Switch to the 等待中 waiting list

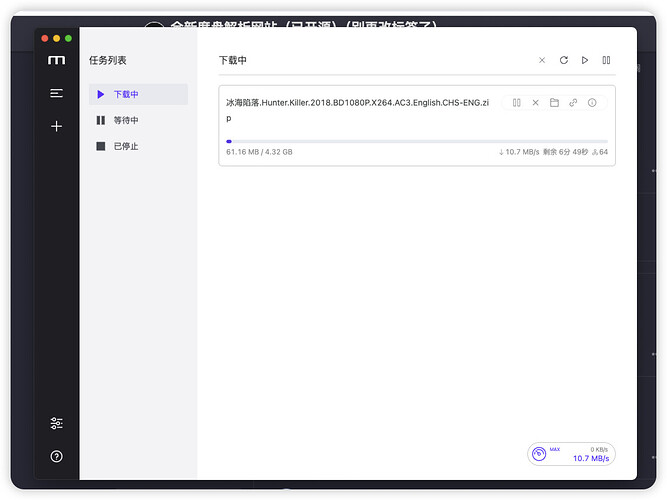pyautogui.click(x=138, y=120)
